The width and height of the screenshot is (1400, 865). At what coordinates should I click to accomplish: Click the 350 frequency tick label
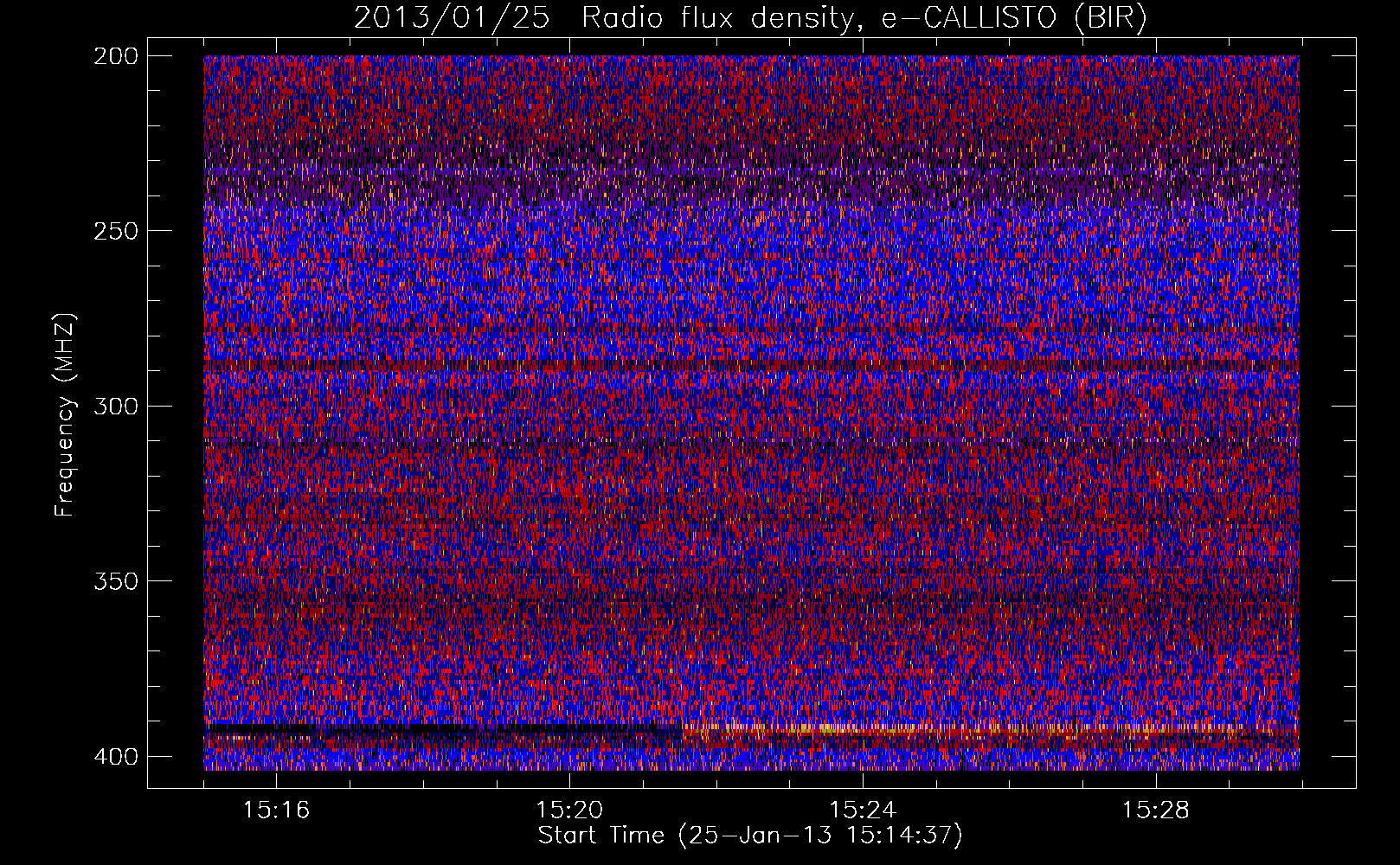coord(115,580)
